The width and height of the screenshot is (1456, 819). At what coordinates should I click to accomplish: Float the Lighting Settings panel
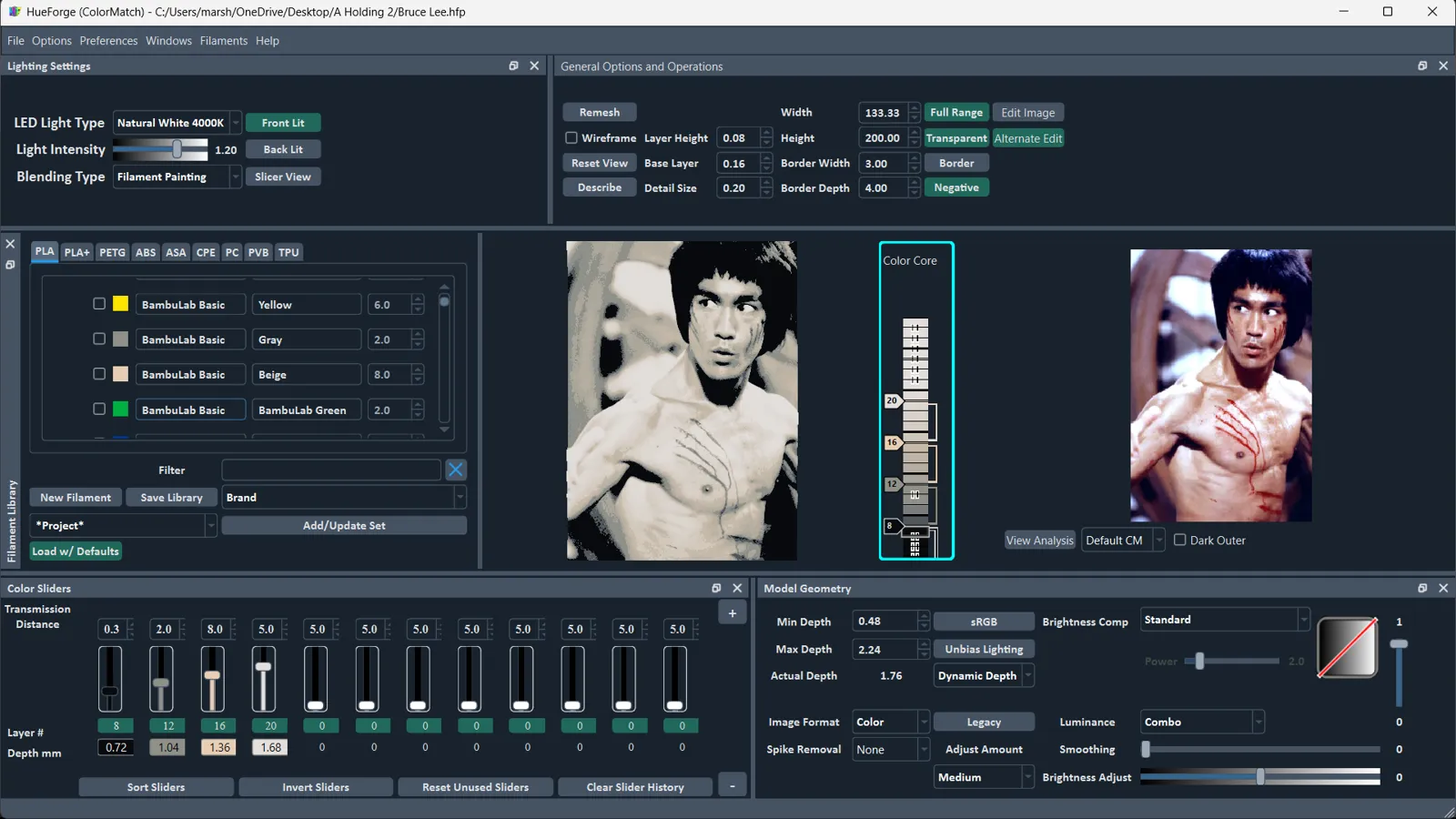tap(513, 66)
